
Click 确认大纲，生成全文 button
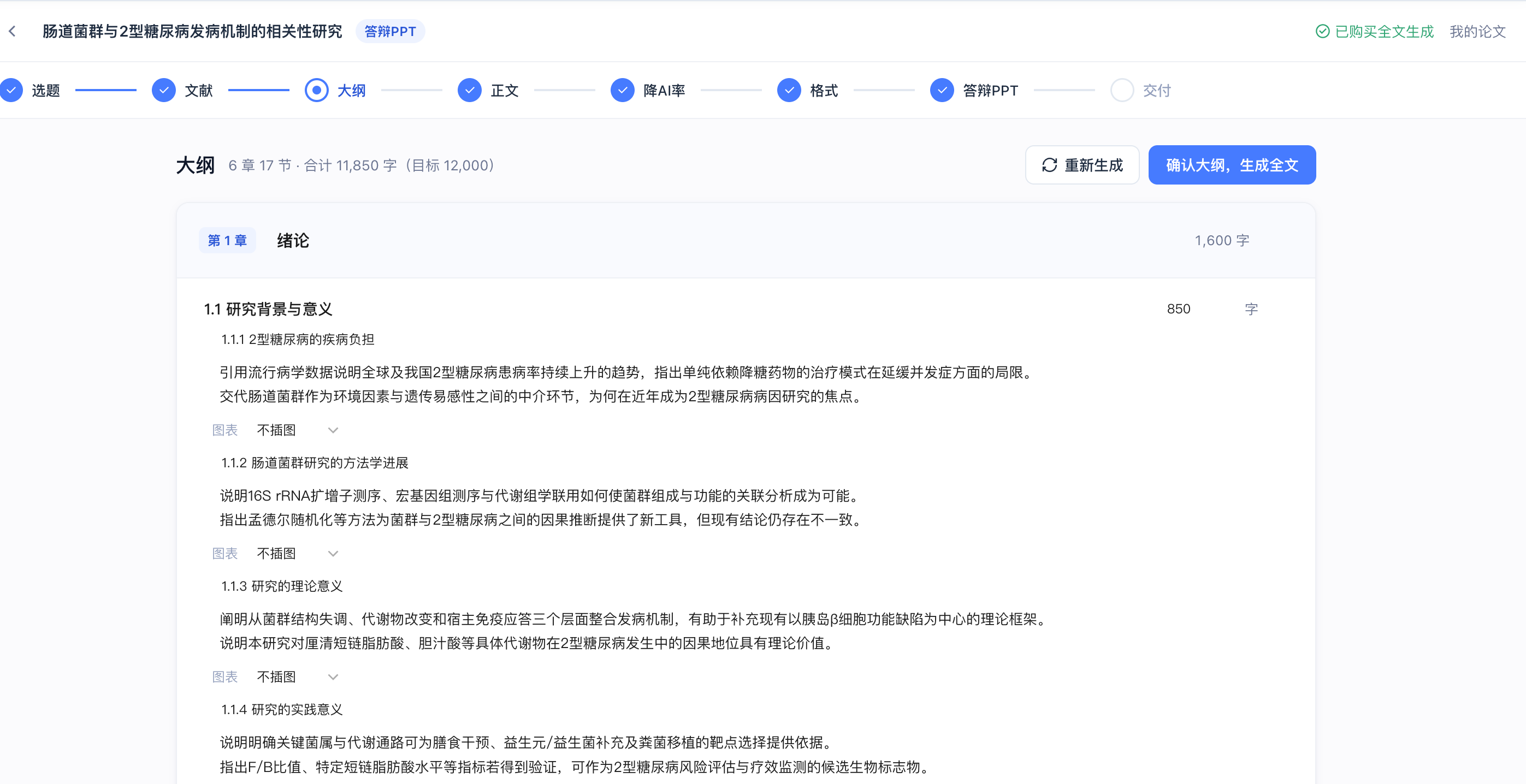[1232, 165]
